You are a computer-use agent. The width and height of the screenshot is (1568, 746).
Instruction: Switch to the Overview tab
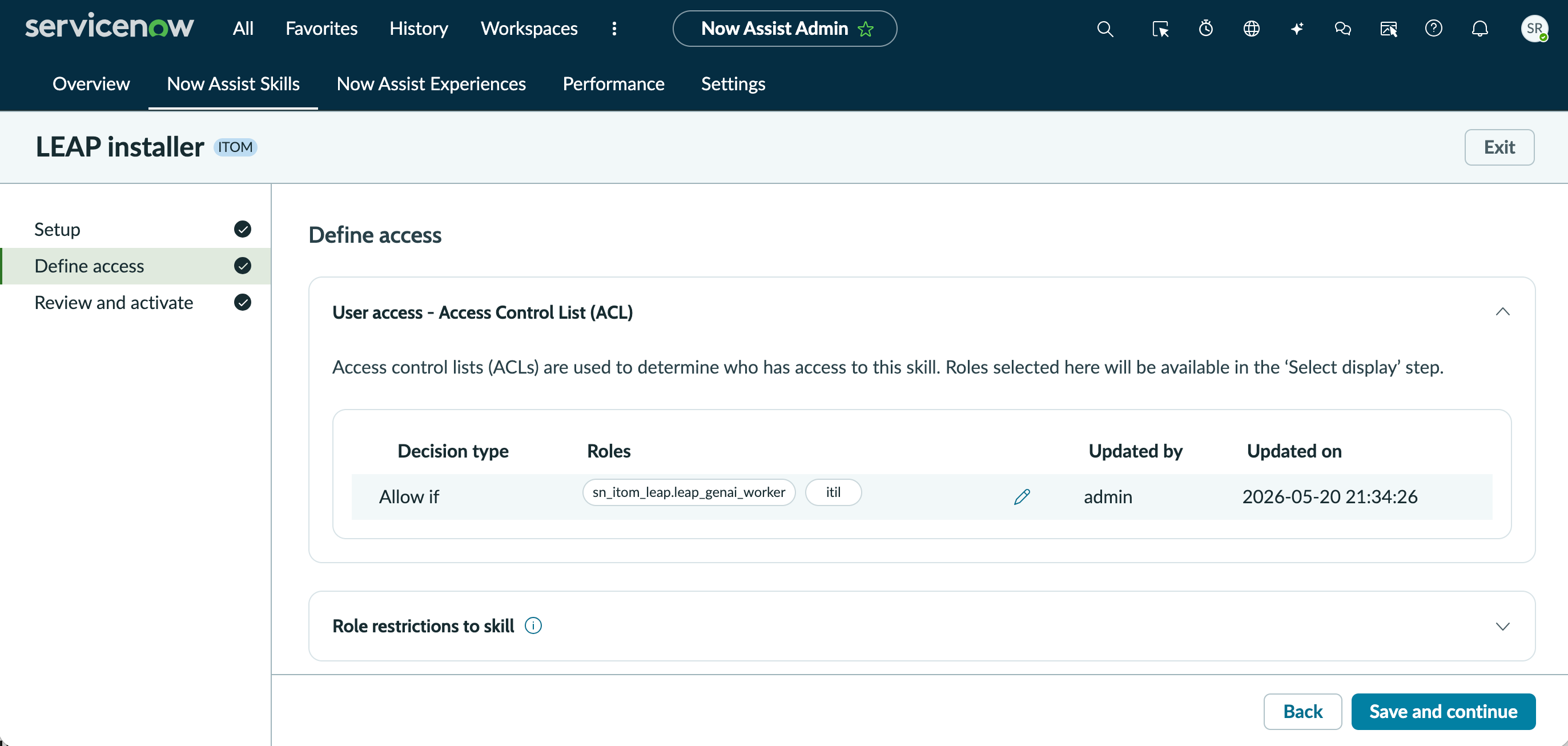(91, 83)
